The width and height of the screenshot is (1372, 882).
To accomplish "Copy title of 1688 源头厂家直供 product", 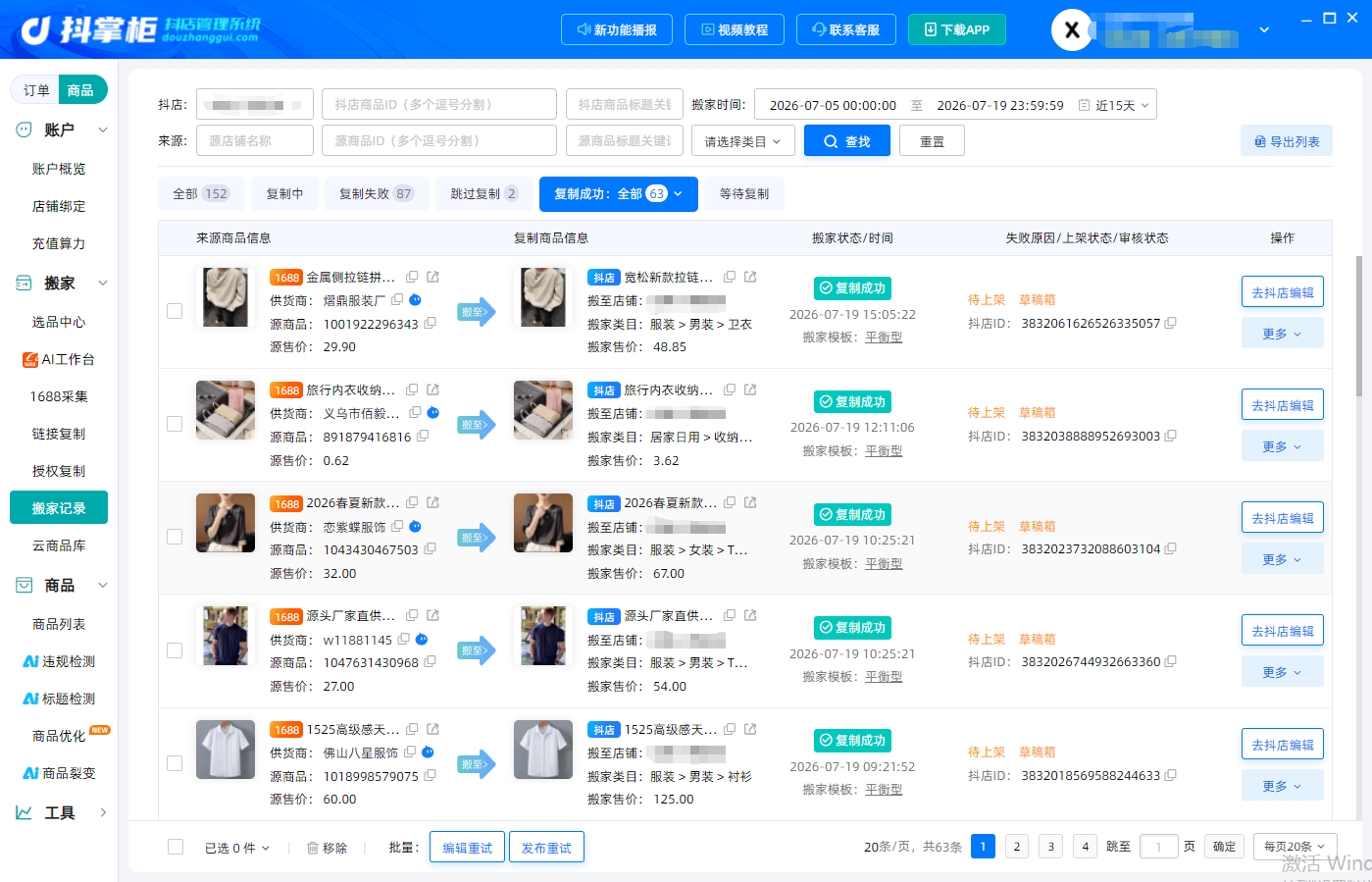I will pos(412,615).
